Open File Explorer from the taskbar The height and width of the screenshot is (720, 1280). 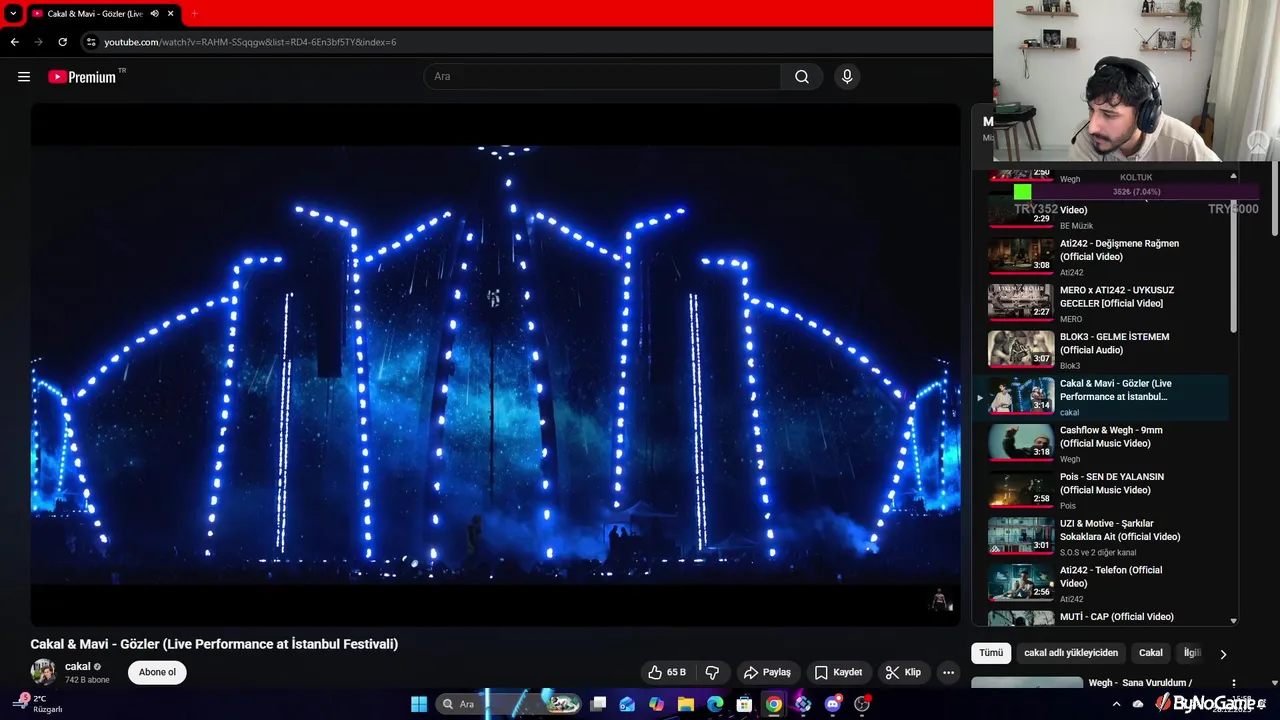tap(686, 704)
